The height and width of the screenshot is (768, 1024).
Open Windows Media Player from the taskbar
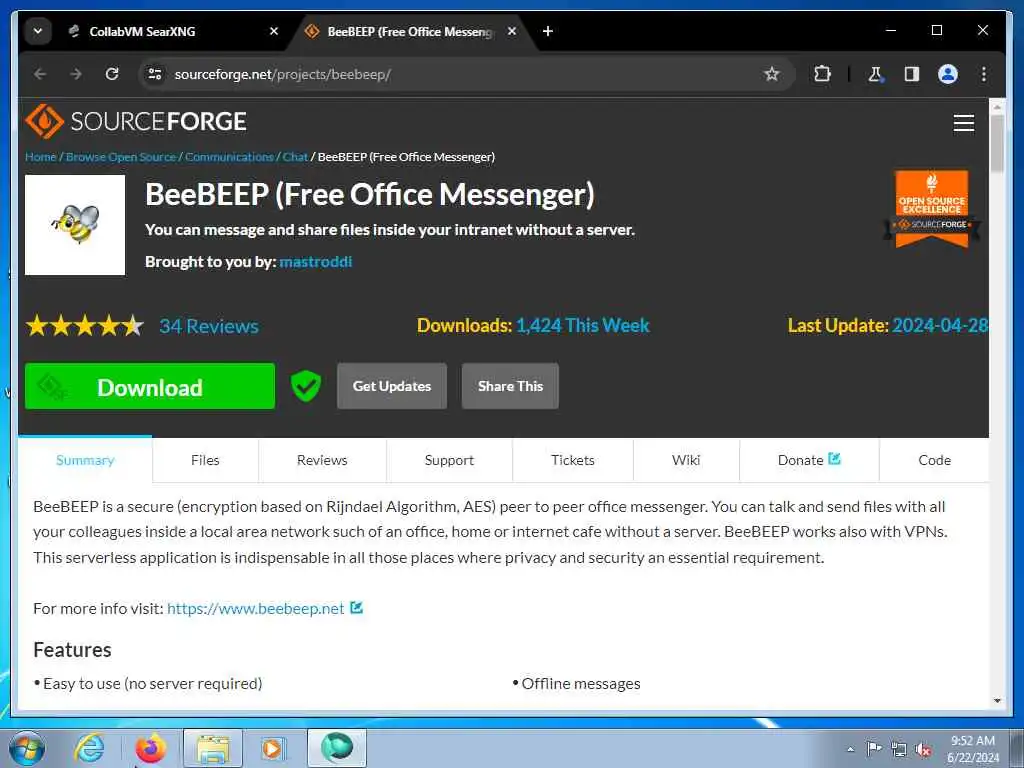(272, 748)
